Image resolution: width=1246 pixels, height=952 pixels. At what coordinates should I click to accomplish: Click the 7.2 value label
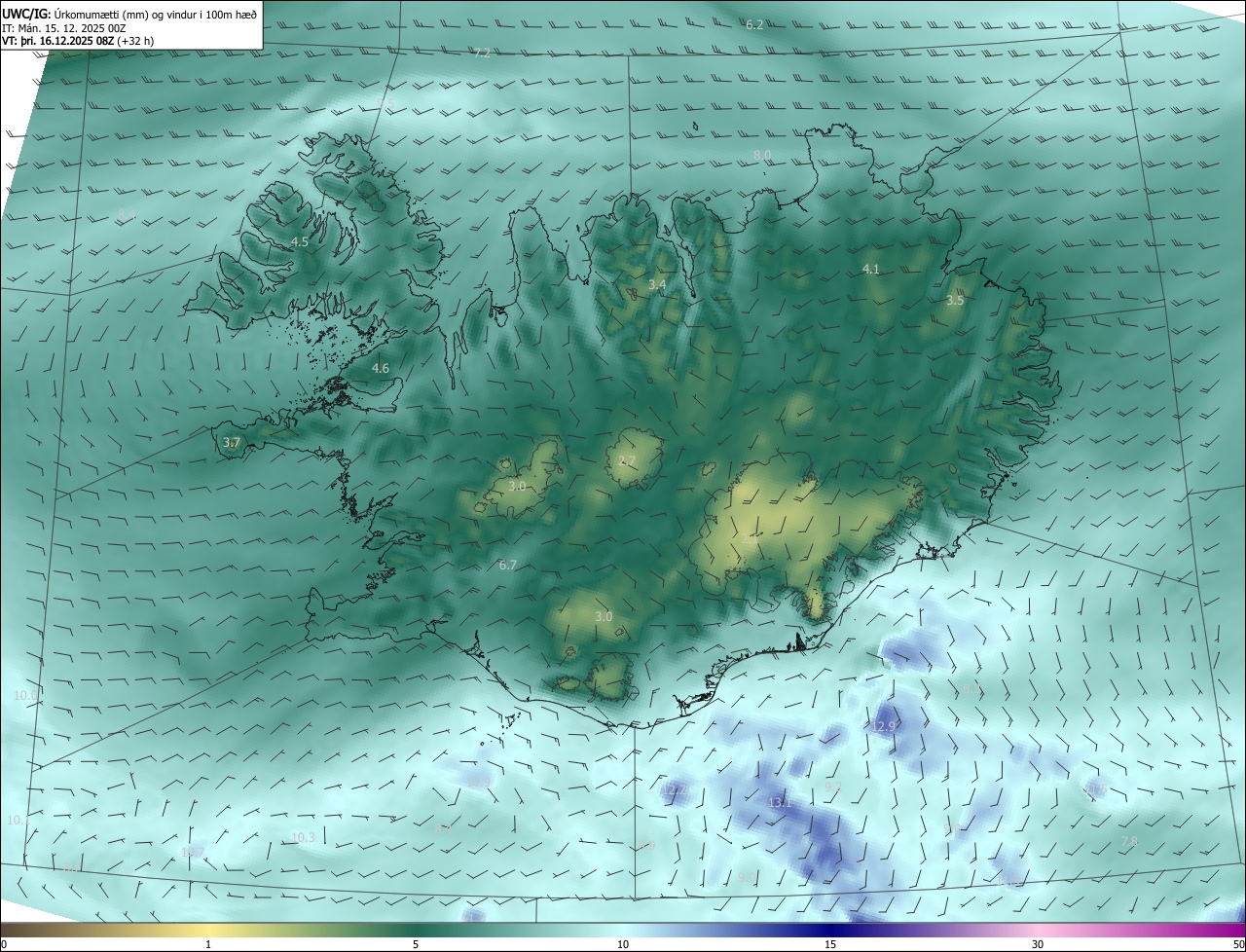click(482, 53)
